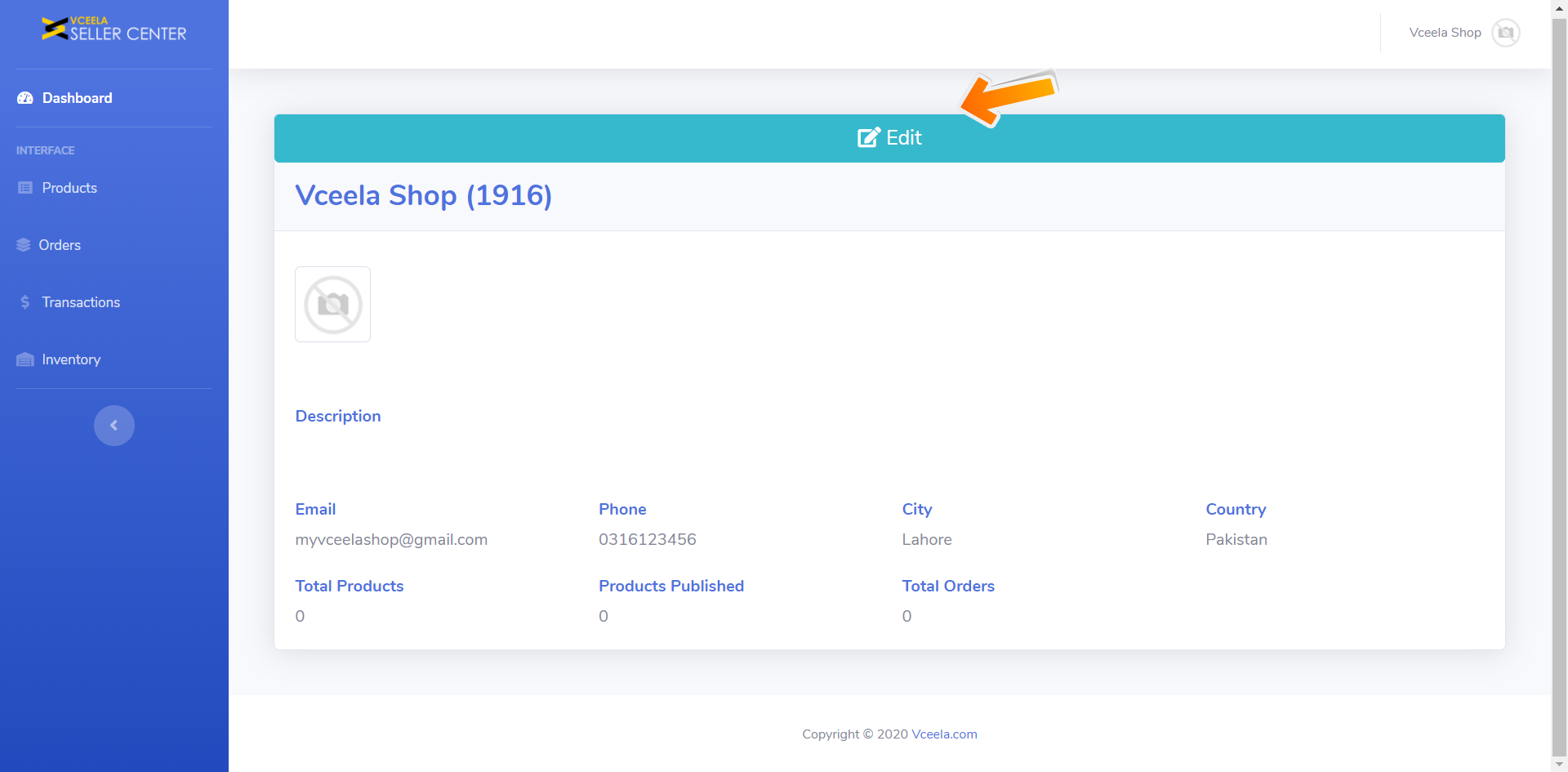Screen dimensions: 1568x772
Task: Click the page vertical scrollbar down arrow
Action: pos(1559,764)
